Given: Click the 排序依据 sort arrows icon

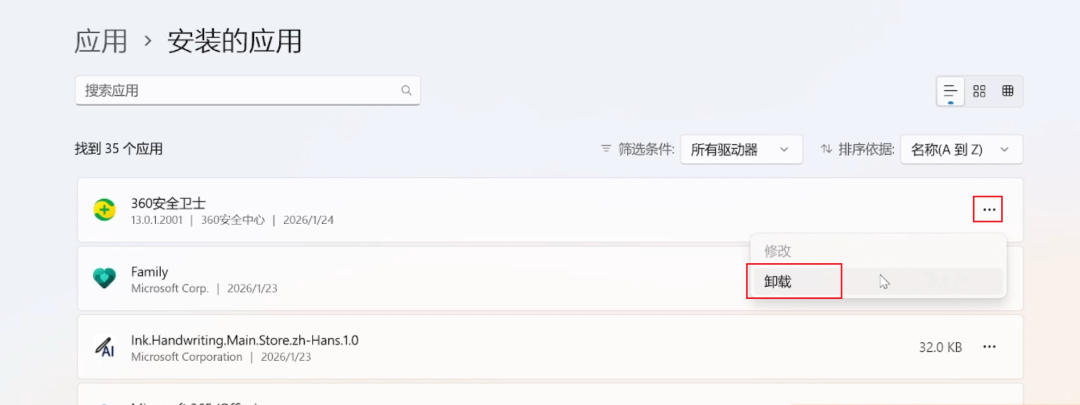Looking at the screenshot, I should coord(827,149).
